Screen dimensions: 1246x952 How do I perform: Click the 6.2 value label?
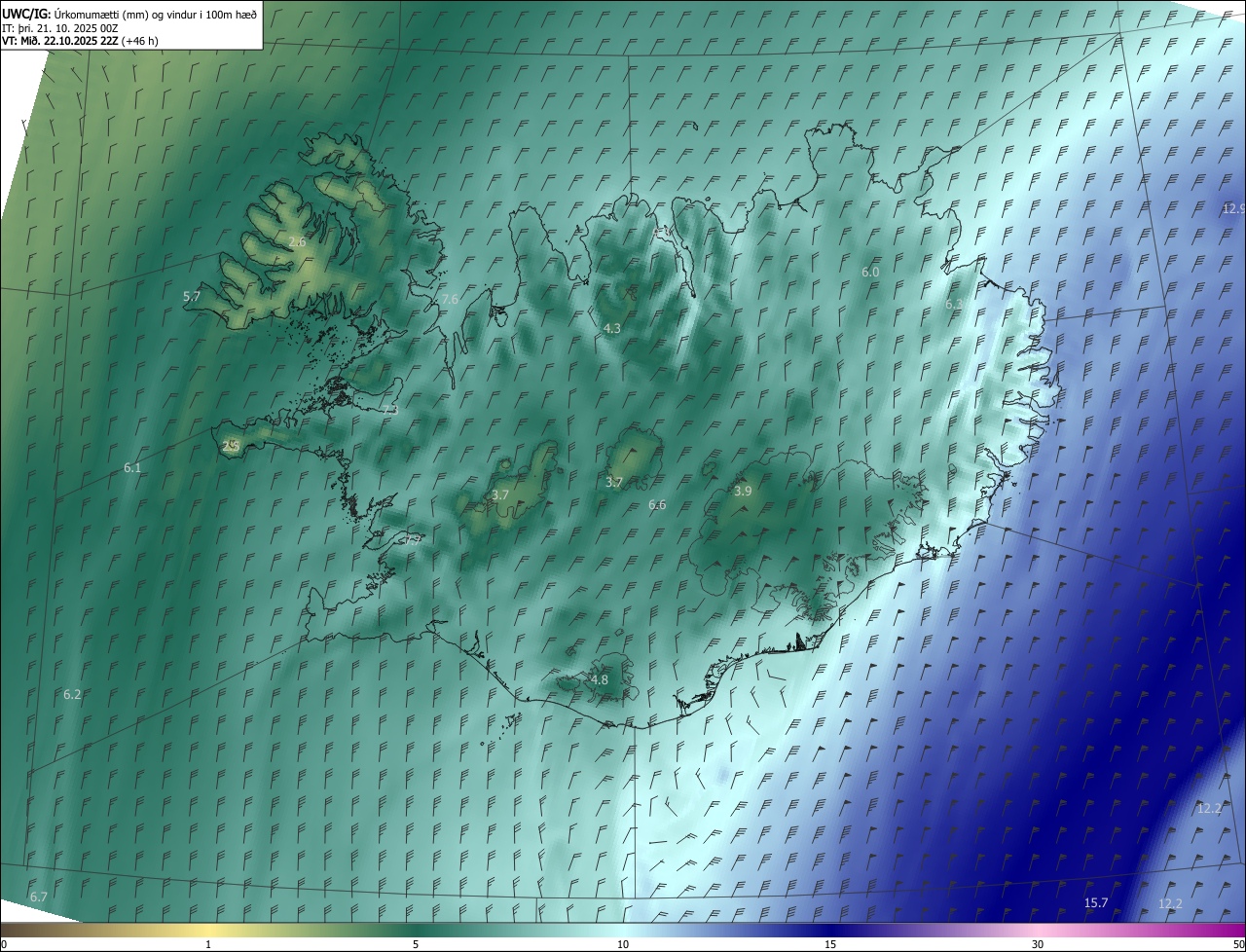72,694
